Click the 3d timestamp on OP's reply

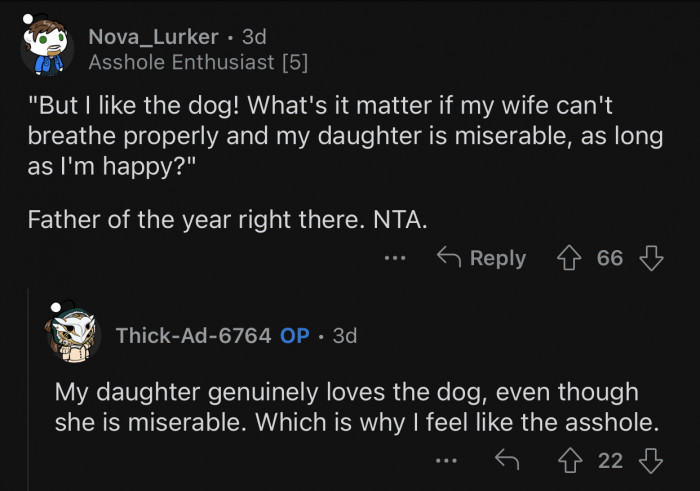click(344, 335)
